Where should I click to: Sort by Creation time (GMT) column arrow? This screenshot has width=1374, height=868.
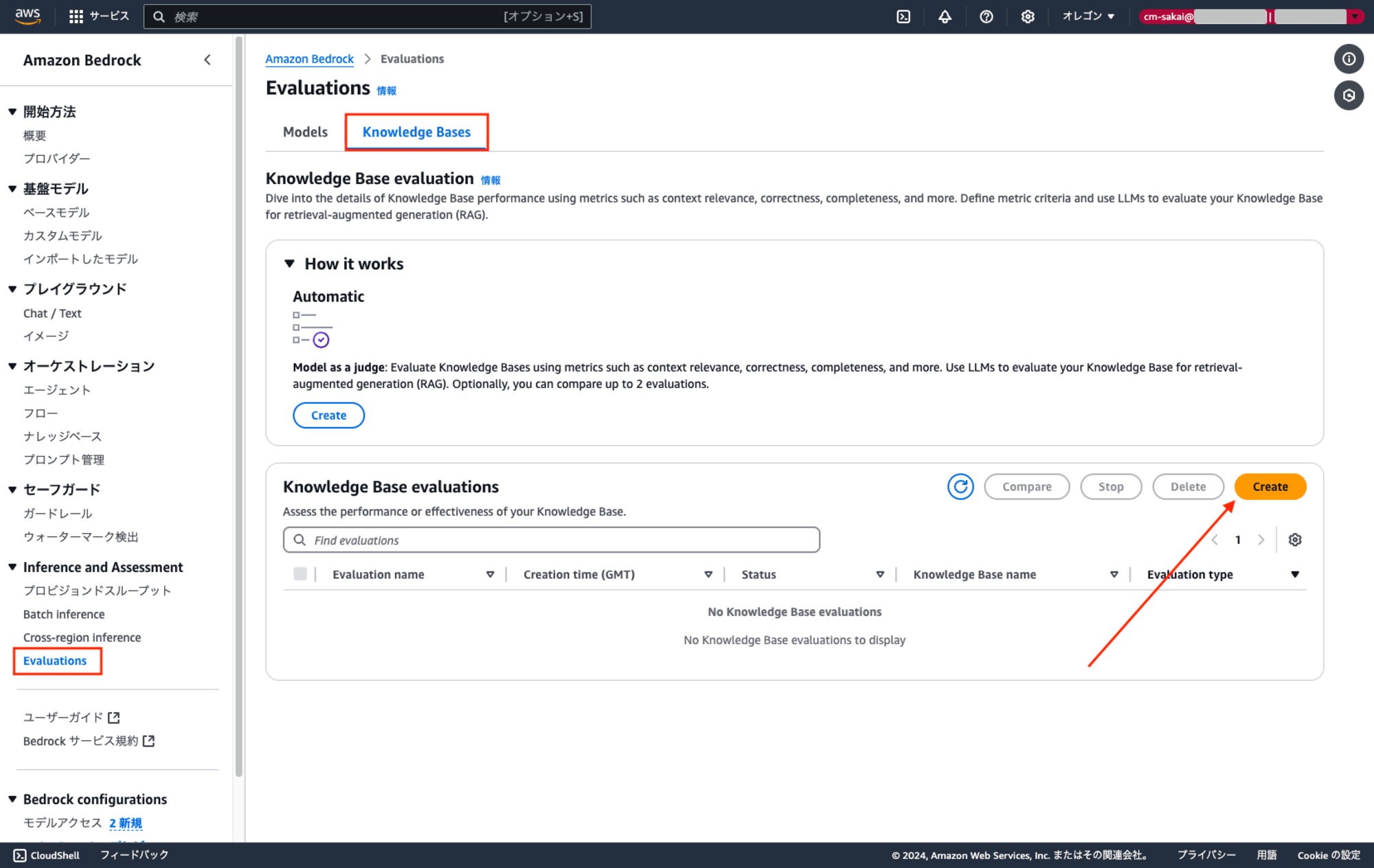708,575
